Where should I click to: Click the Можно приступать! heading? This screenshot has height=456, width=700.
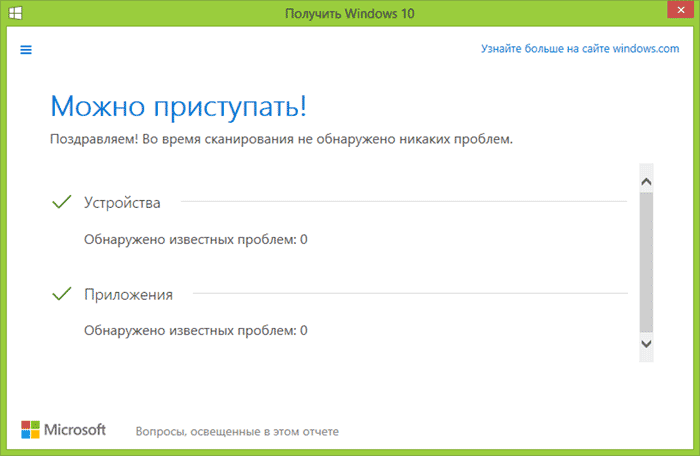pyautogui.click(x=178, y=104)
